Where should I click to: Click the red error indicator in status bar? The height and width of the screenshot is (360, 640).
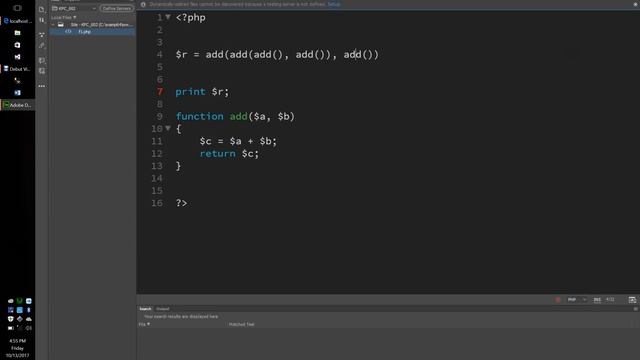tap(558, 300)
